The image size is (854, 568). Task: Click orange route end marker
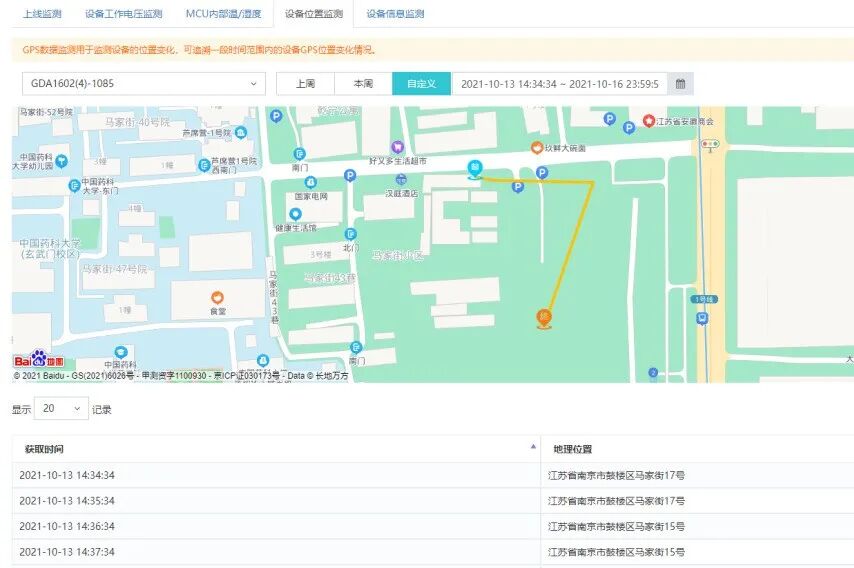point(544,318)
